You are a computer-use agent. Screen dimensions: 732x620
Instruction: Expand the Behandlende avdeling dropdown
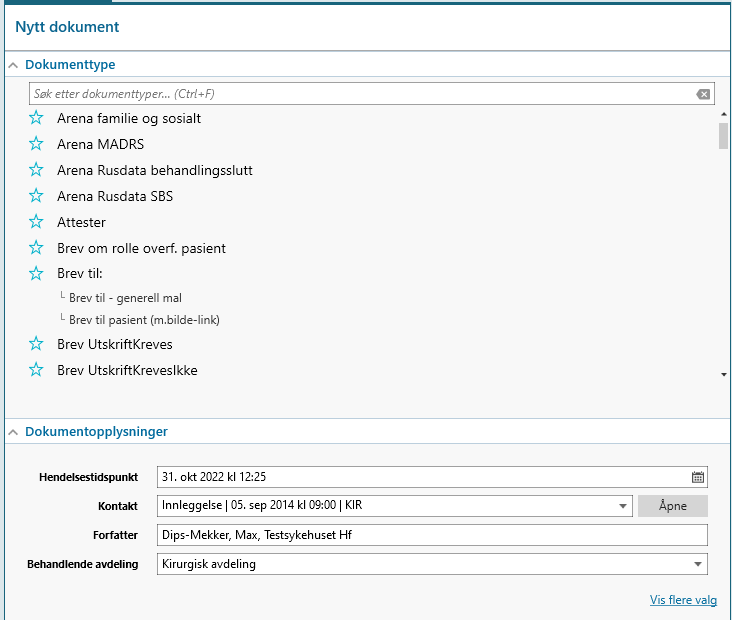pyautogui.click(x=697, y=564)
